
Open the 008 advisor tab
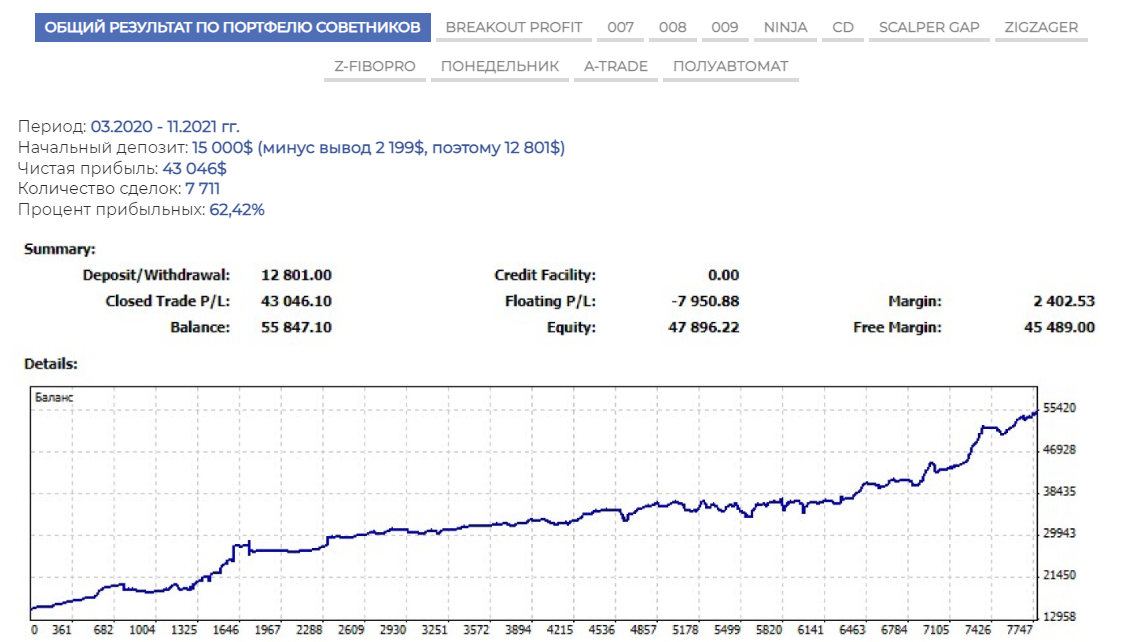click(673, 27)
